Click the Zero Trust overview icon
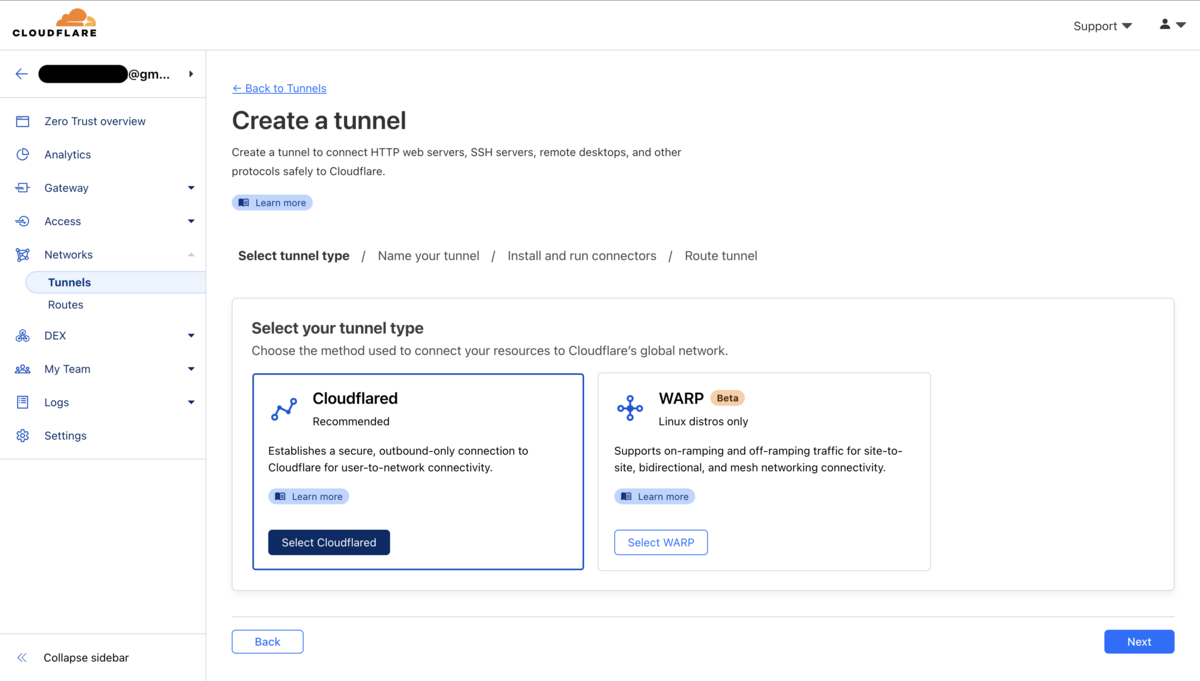 [22, 121]
